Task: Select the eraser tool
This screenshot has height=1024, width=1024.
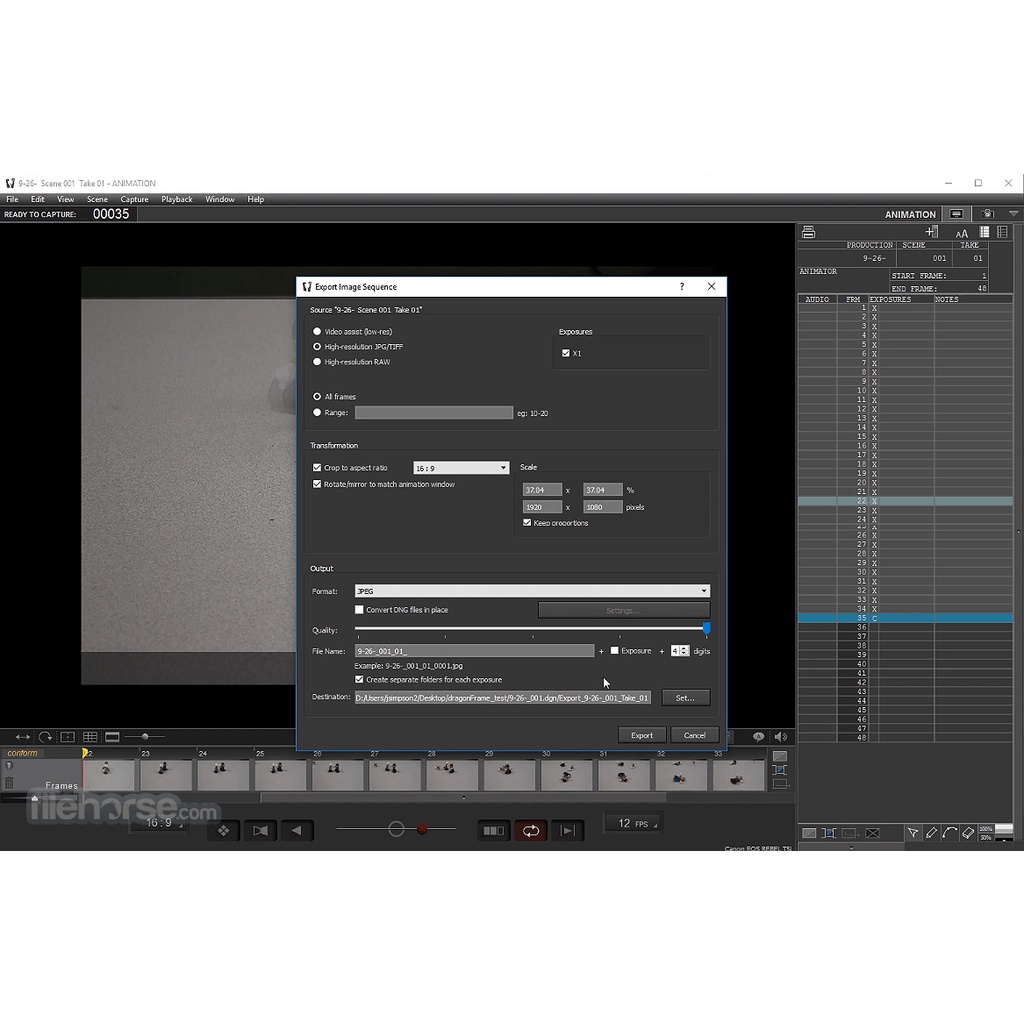Action: tap(967, 833)
